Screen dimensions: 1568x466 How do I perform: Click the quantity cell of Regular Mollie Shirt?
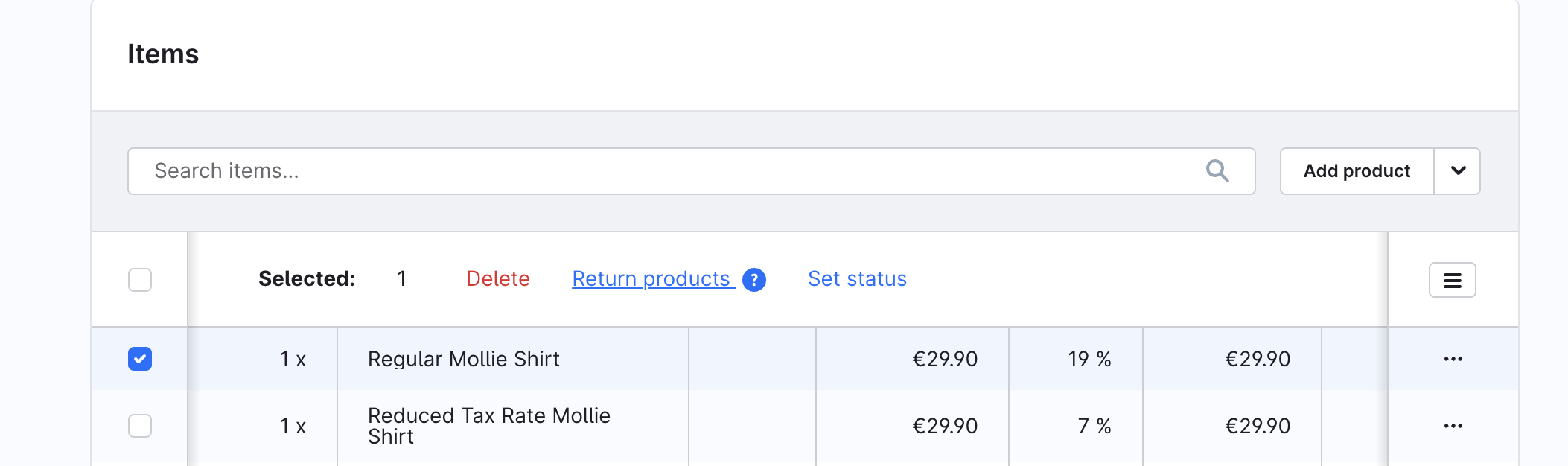(293, 359)
